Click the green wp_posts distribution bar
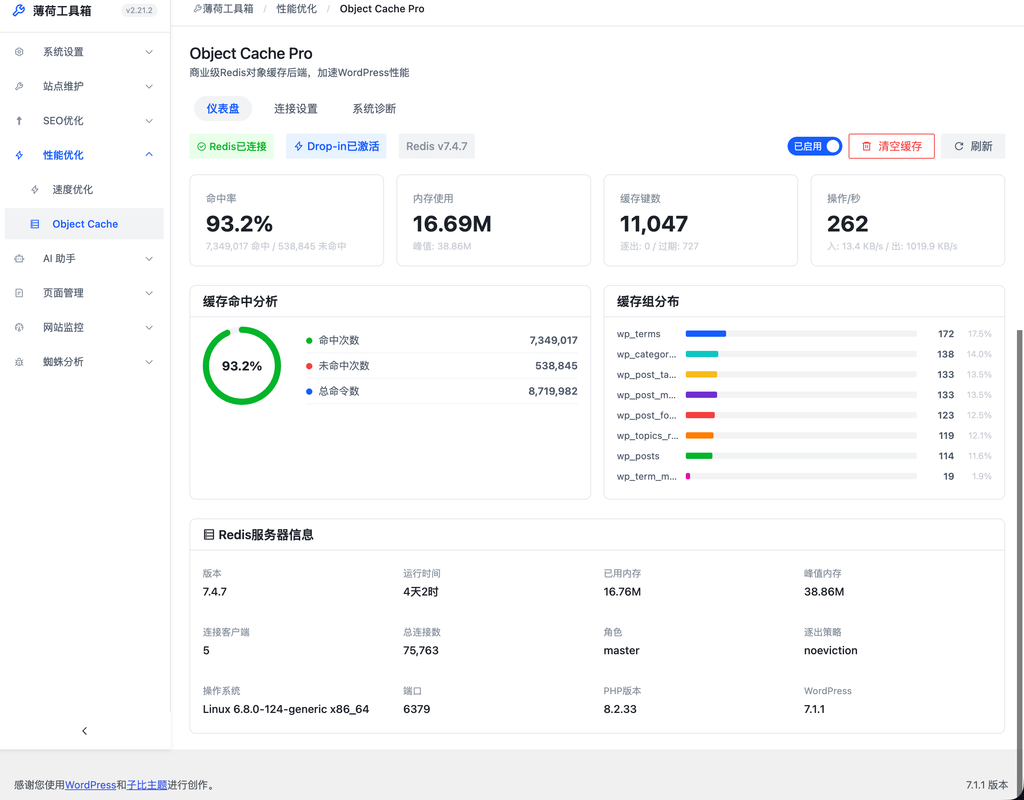This screenshot has width=1024, height=800. [x=699, y=456]
